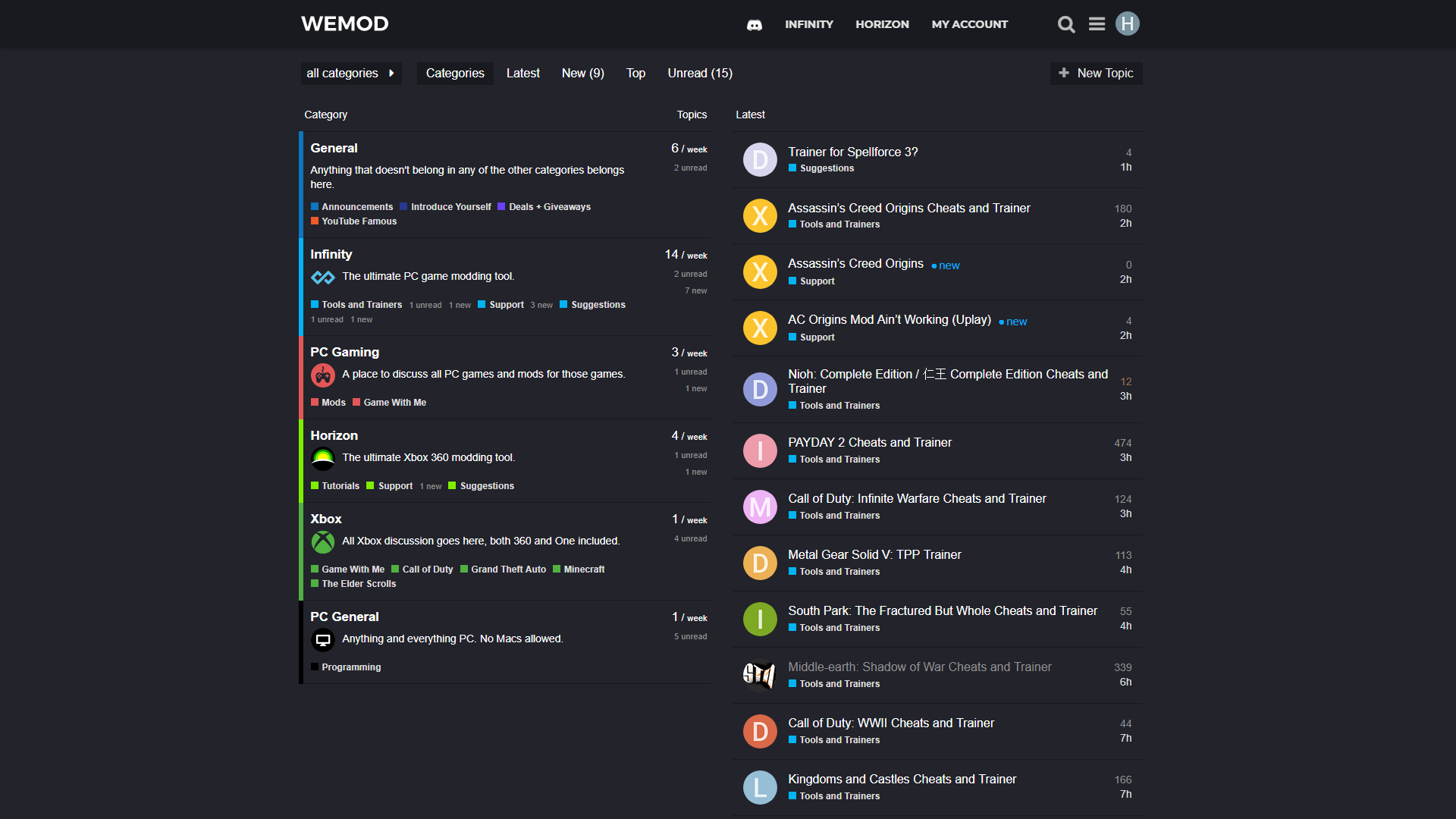Open the MY ACCOUNT nav item
Image resolution: width=1456 pixels, height=819 pixels.
point(970,24)
